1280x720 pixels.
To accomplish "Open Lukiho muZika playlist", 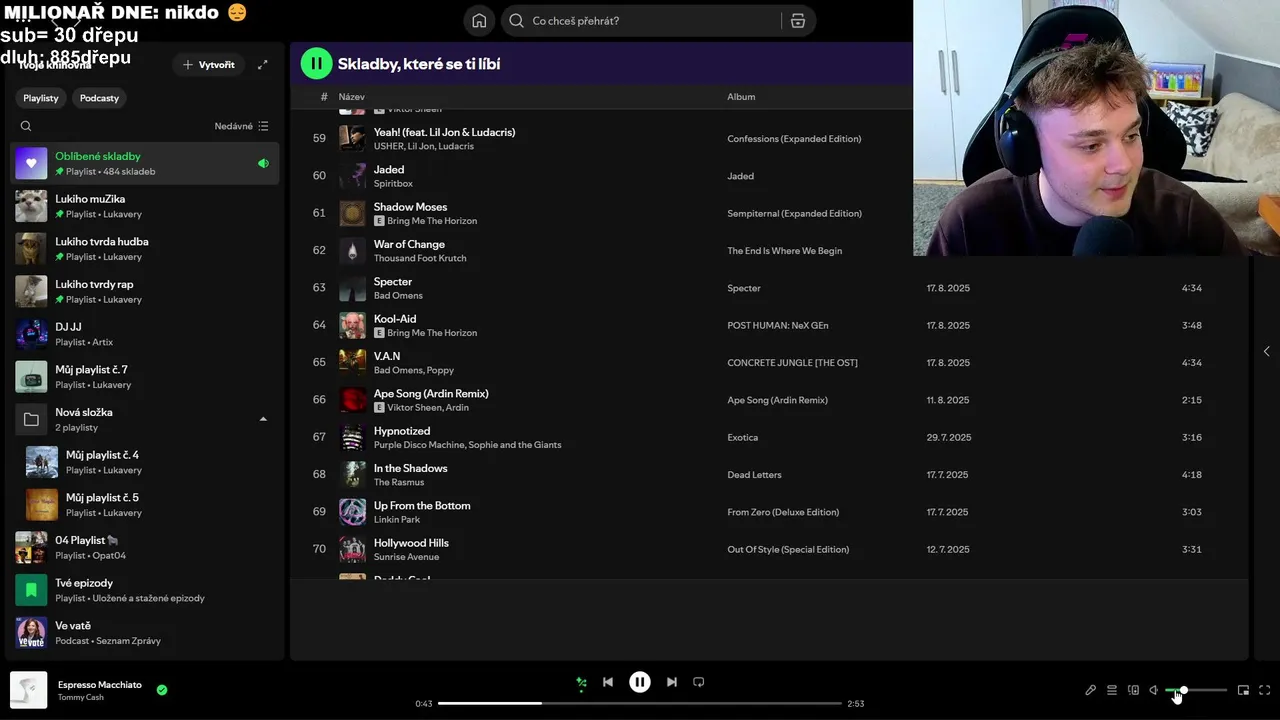I will coord(145,206).
